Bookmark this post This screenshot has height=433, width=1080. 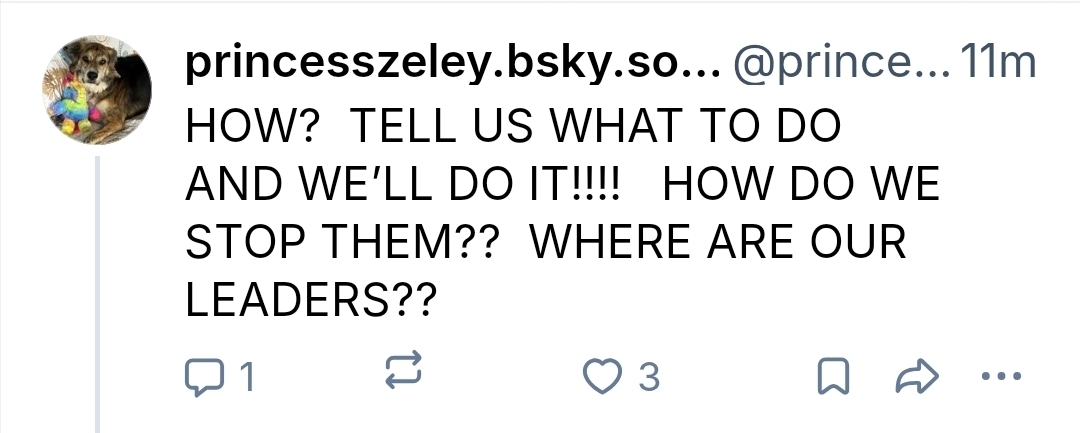[x=831, y=377]
